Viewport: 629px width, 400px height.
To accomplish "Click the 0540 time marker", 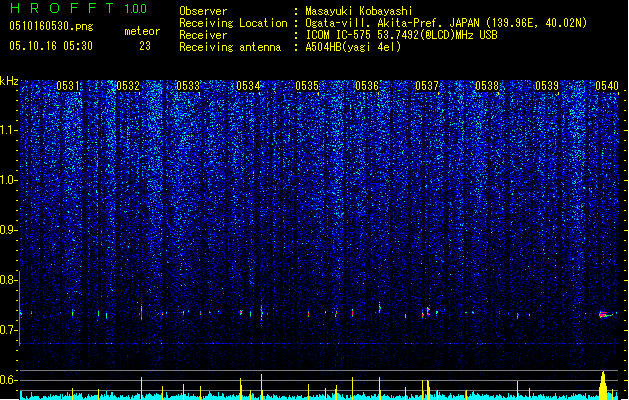I will pyautogui.click(x=607, y=86).
